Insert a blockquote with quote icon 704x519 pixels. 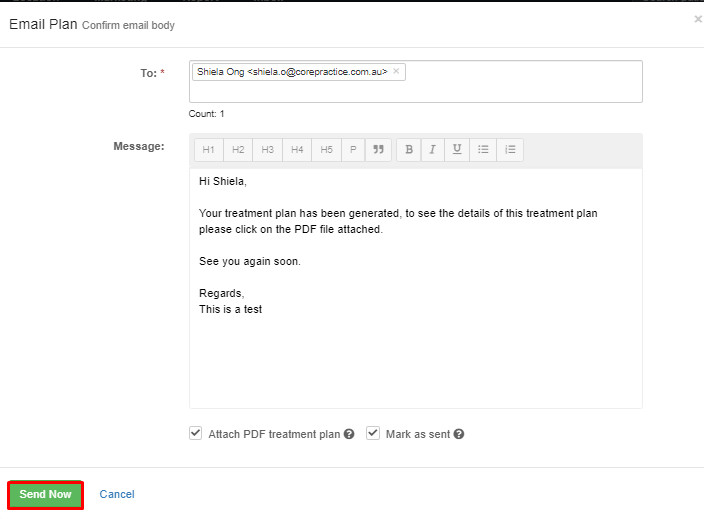tap(378, 150)
